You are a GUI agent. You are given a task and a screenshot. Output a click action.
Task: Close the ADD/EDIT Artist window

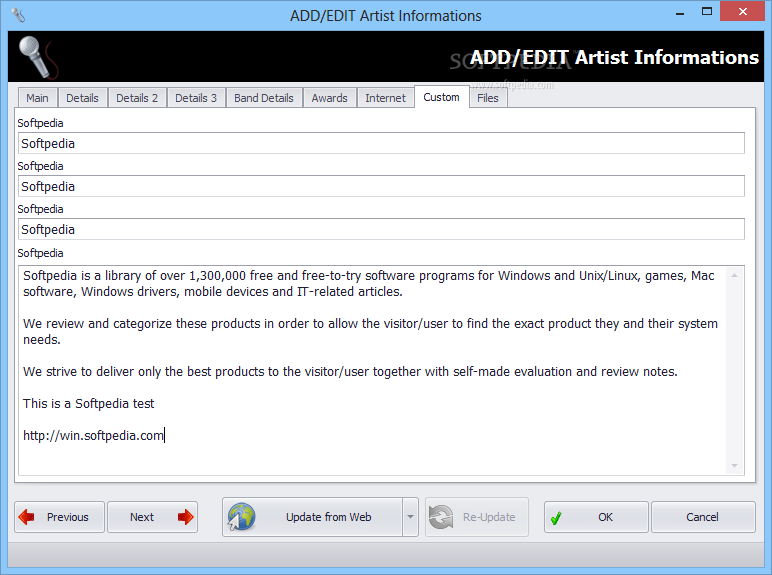click(743, 11)
